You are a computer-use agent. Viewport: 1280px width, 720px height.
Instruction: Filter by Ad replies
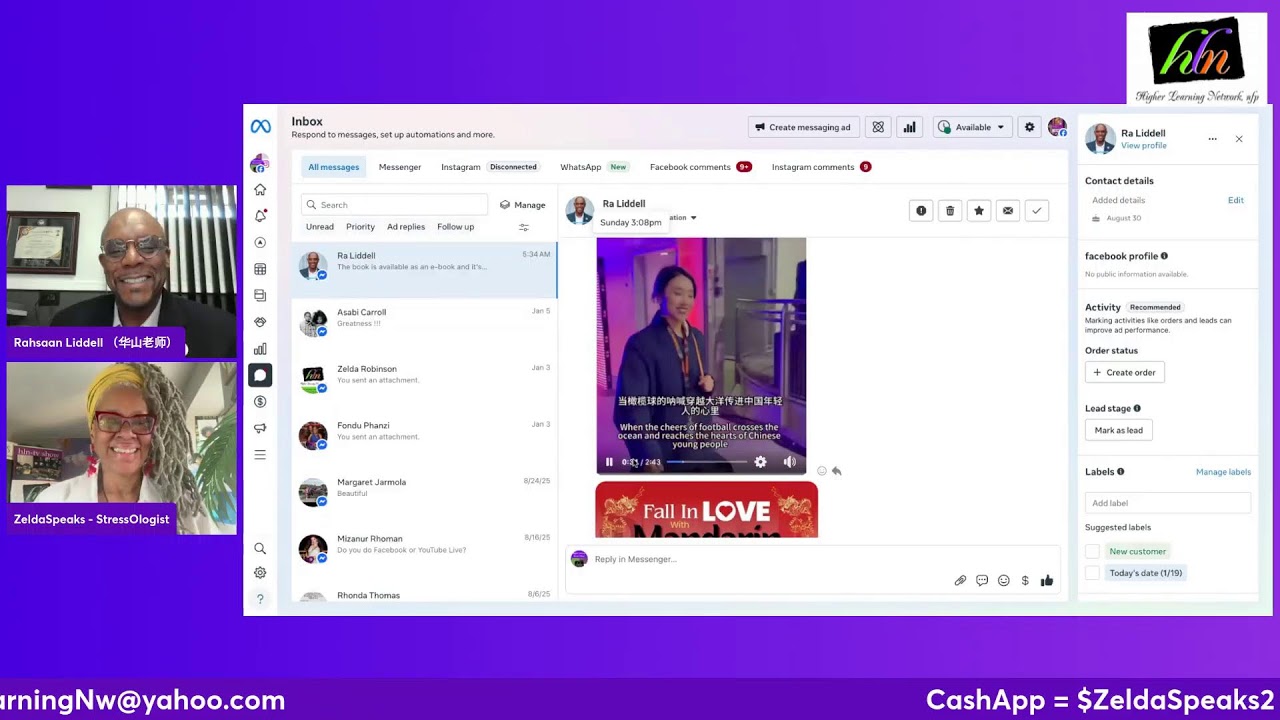(x=406, y=227)
